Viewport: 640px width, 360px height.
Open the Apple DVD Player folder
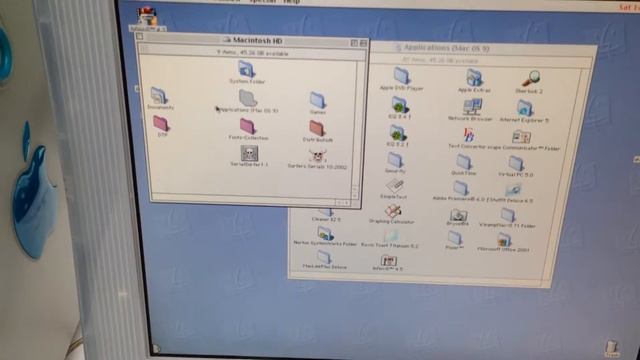point(402,76)
